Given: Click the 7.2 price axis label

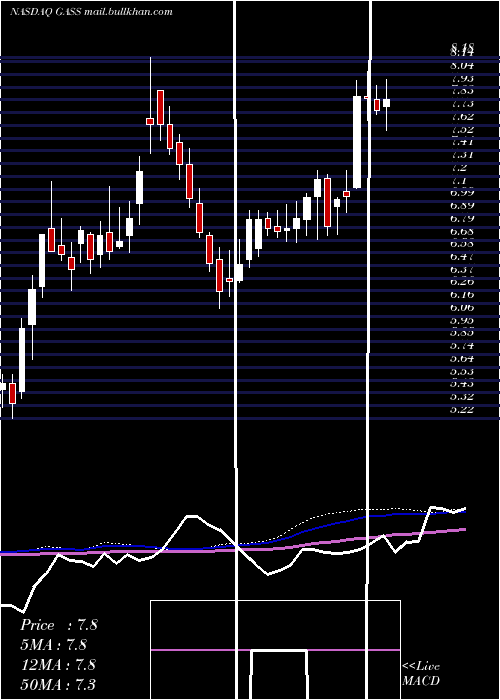Looking at the screenshot, I should click(459, 168).
